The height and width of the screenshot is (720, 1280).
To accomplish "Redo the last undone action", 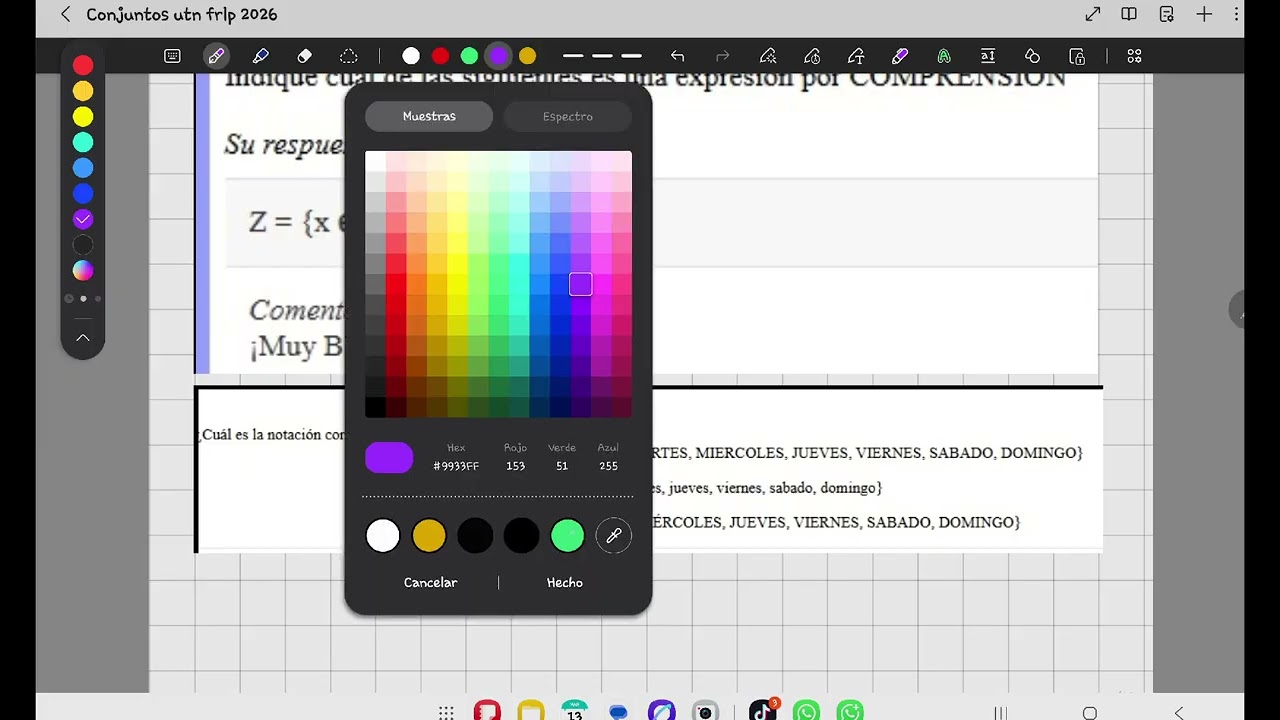I will [x=722, y=56].
